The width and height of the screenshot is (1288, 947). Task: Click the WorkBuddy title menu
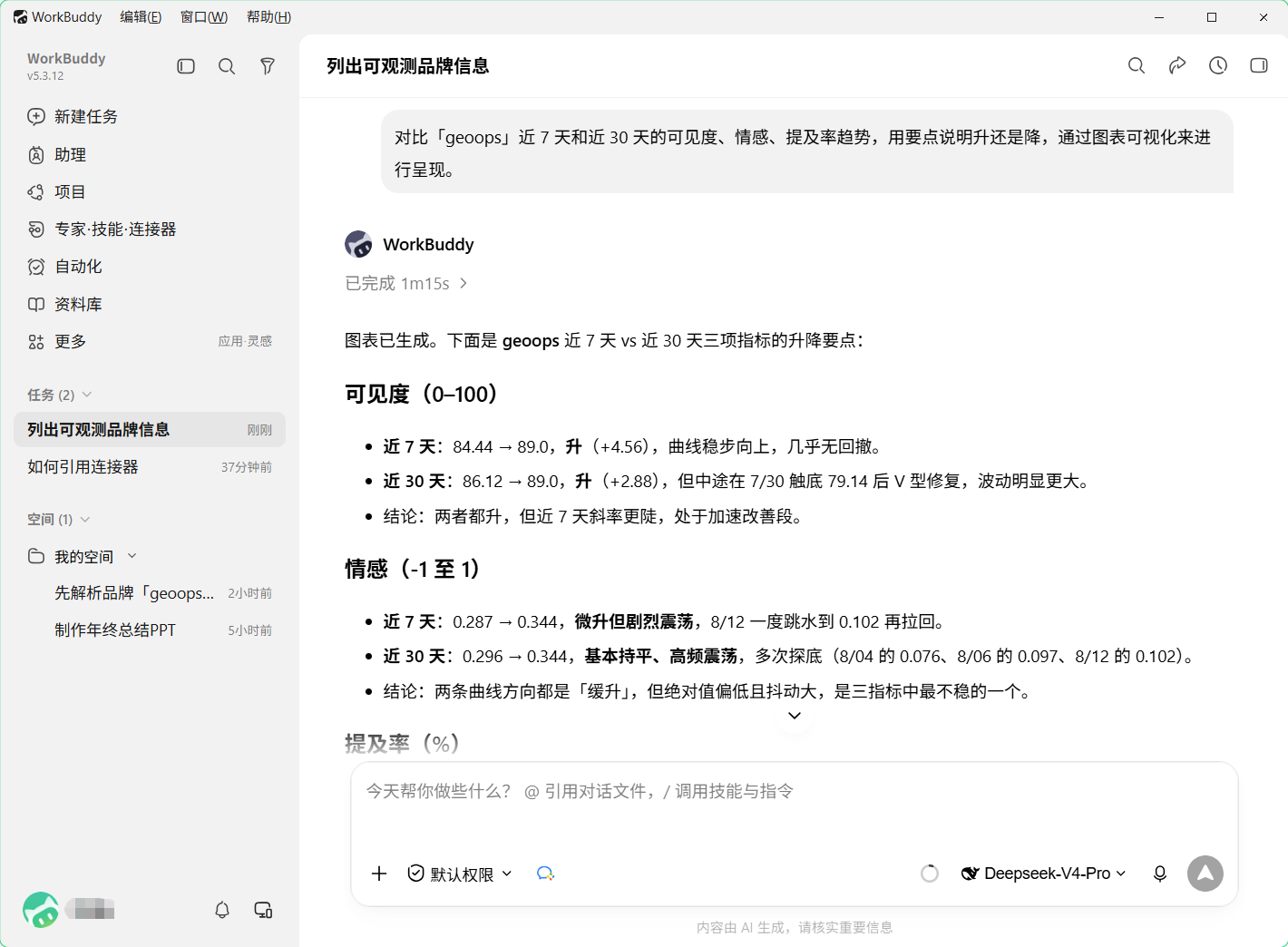tap(57, 17)
